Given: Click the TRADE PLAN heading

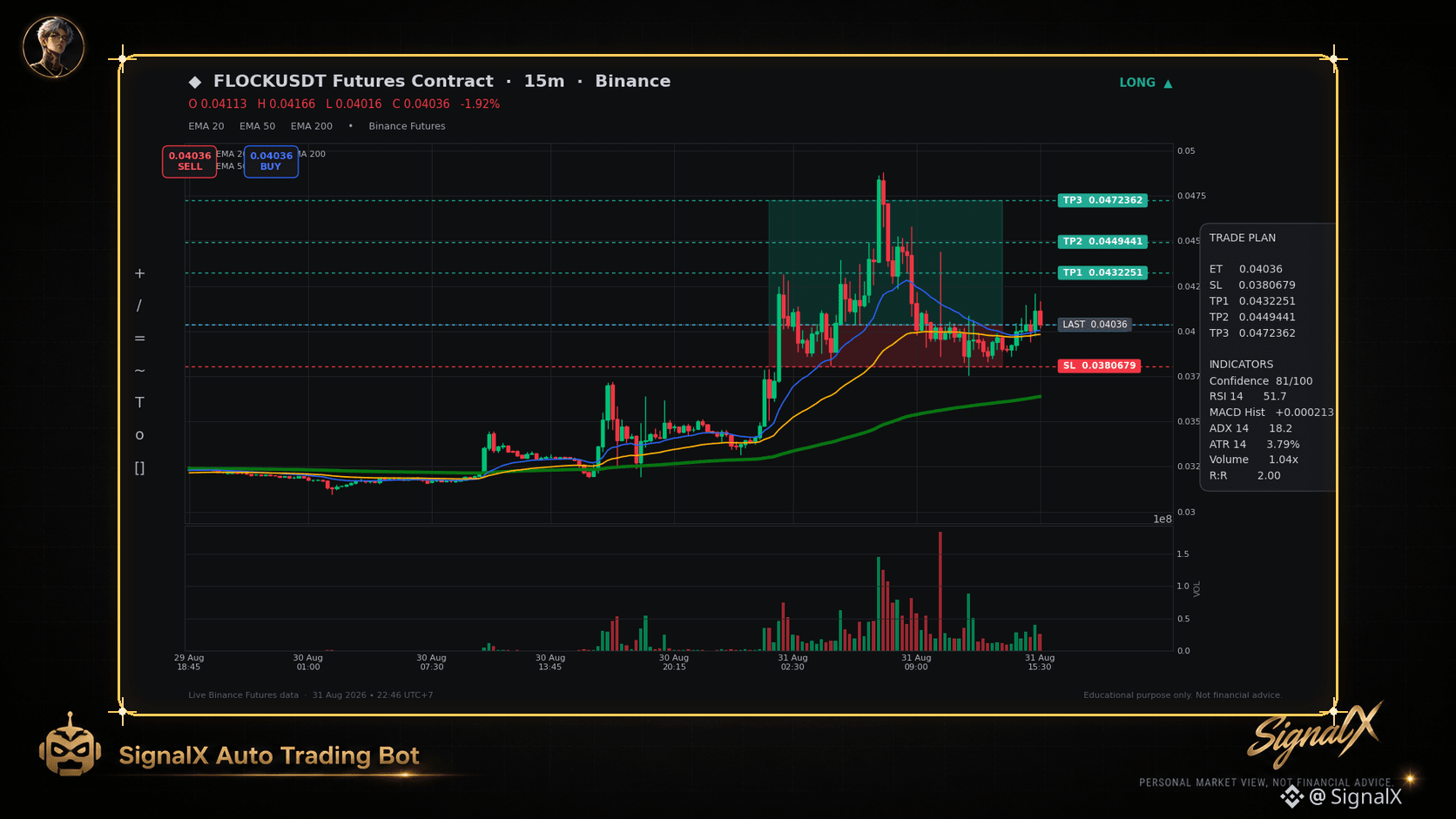Looking at the screenshot, I should click(x=1243, y=238).
